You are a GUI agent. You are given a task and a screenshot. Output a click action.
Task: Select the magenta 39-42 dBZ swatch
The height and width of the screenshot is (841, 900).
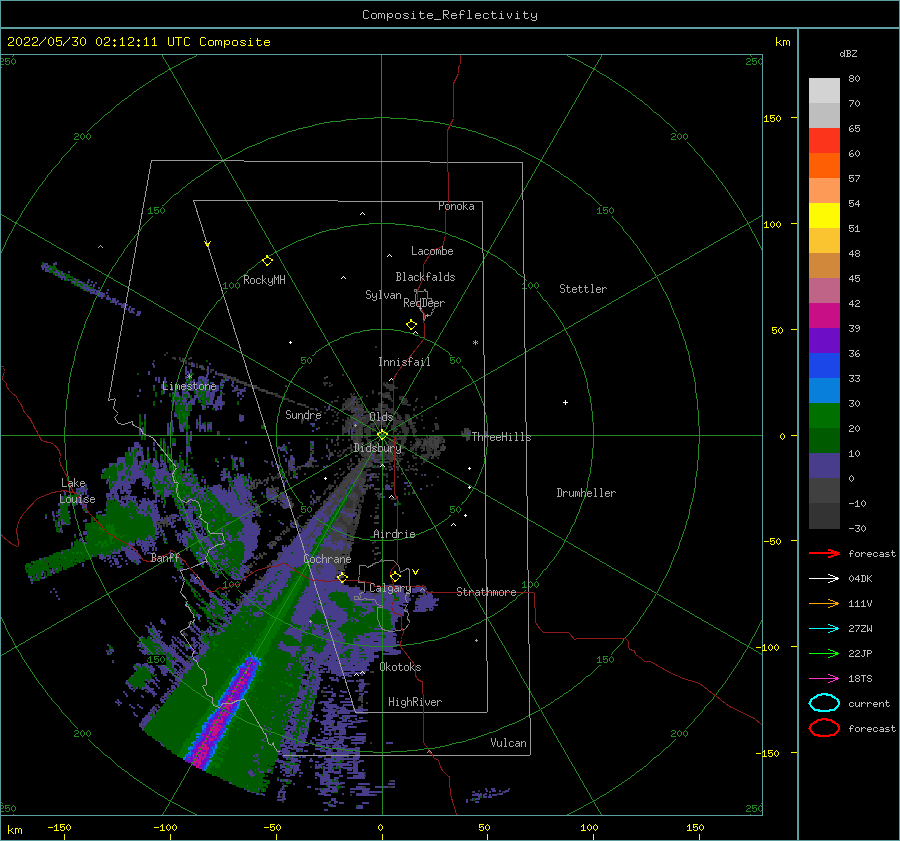point(824,316)
